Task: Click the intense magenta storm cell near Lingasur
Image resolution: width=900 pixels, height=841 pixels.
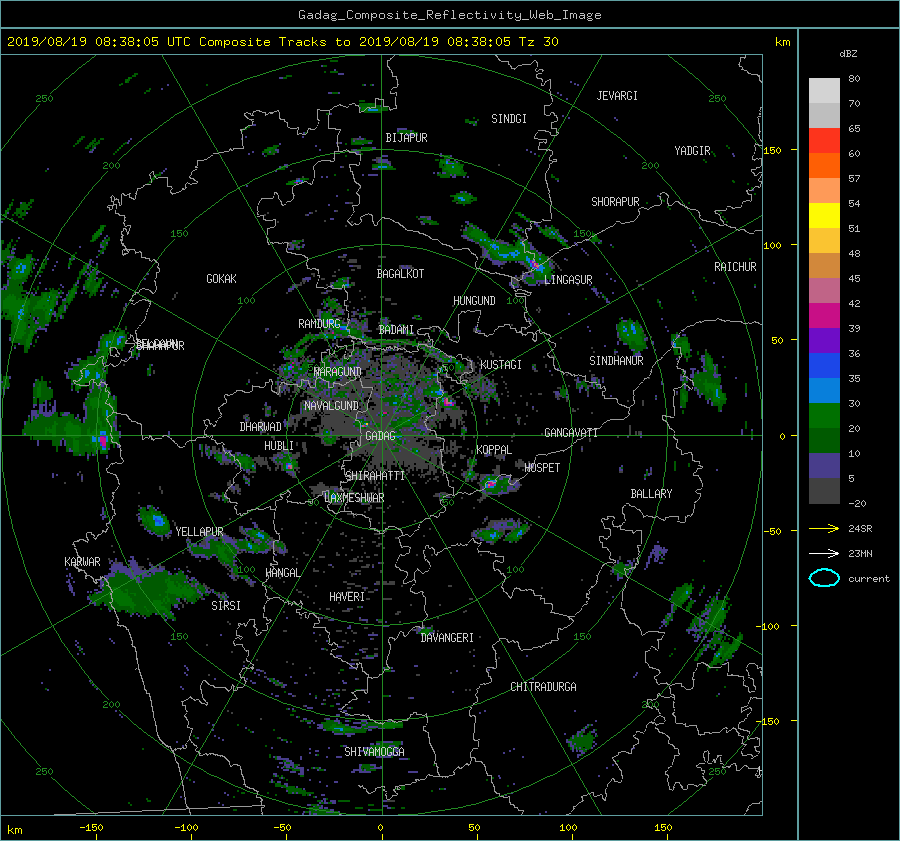Action: pos(537,265)
